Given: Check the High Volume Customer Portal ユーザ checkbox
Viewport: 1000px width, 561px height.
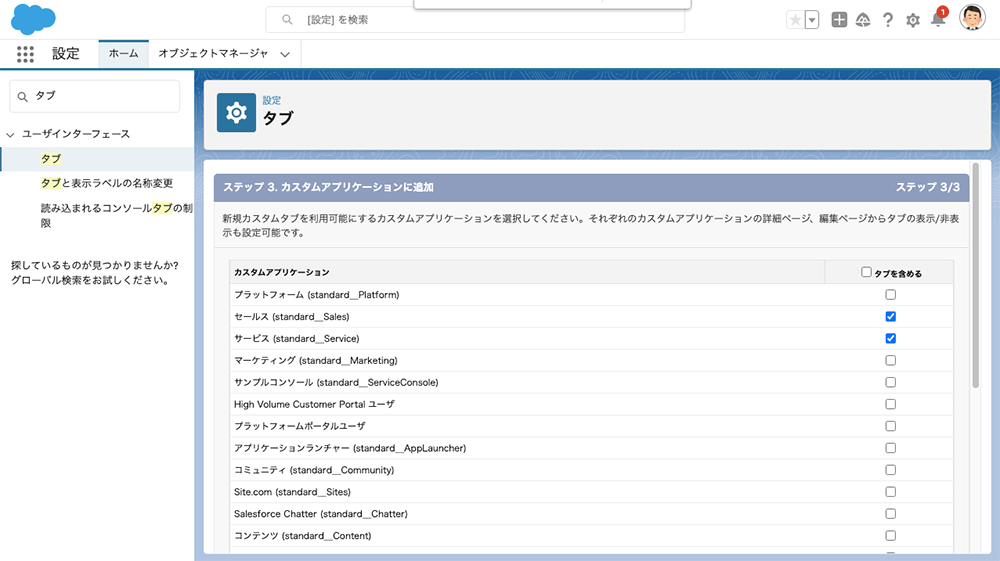Looking at the screenshot, I should tap(890, 404).
